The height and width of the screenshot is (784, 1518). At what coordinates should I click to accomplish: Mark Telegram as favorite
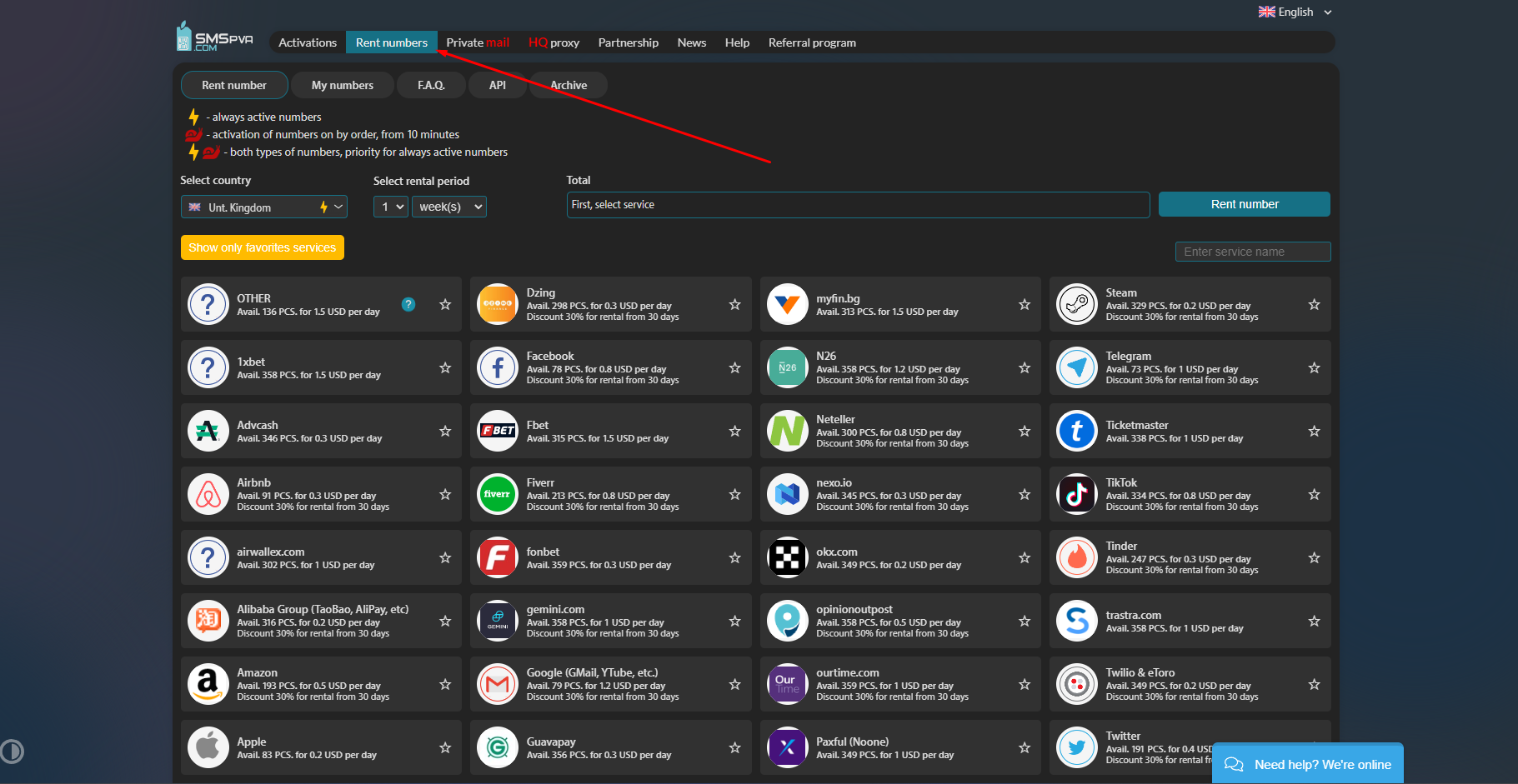pos(1315,367)
